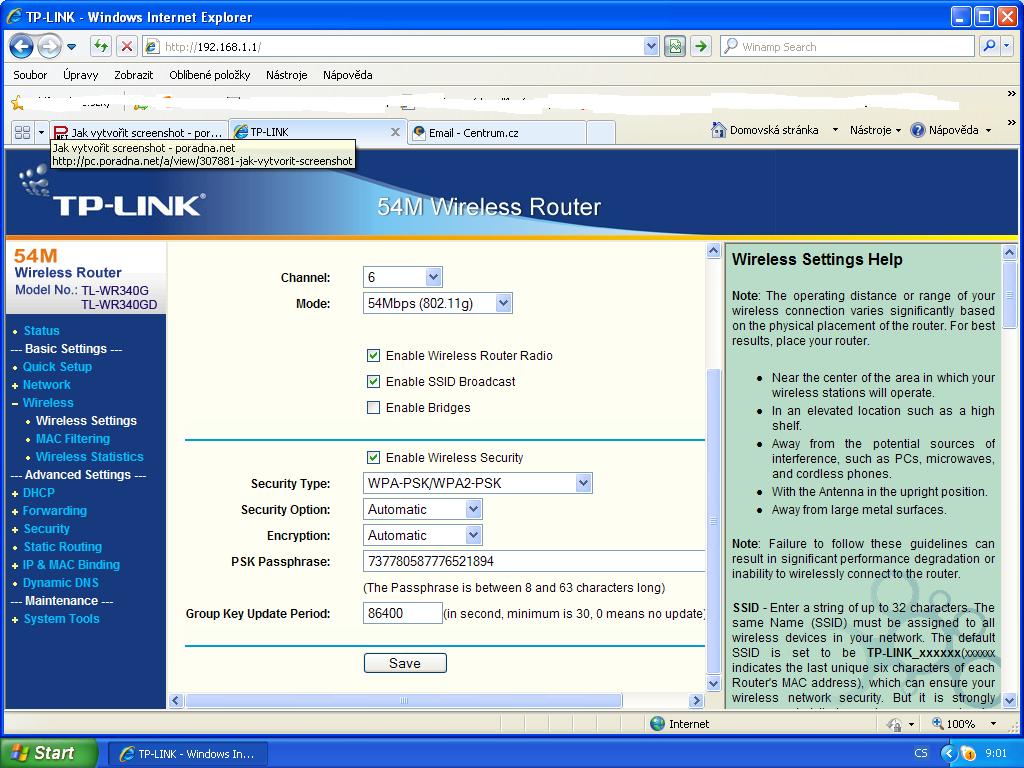Click the Internet zone globe icon
This screenshot has height=768, width=1024.
click(x=657, y=724)
